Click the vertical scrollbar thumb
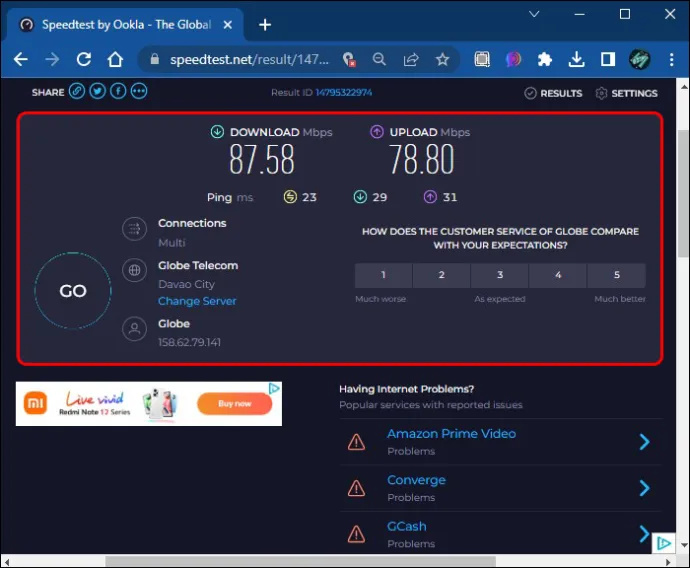Viewport: 690px width, 568px height. (683, 194)
